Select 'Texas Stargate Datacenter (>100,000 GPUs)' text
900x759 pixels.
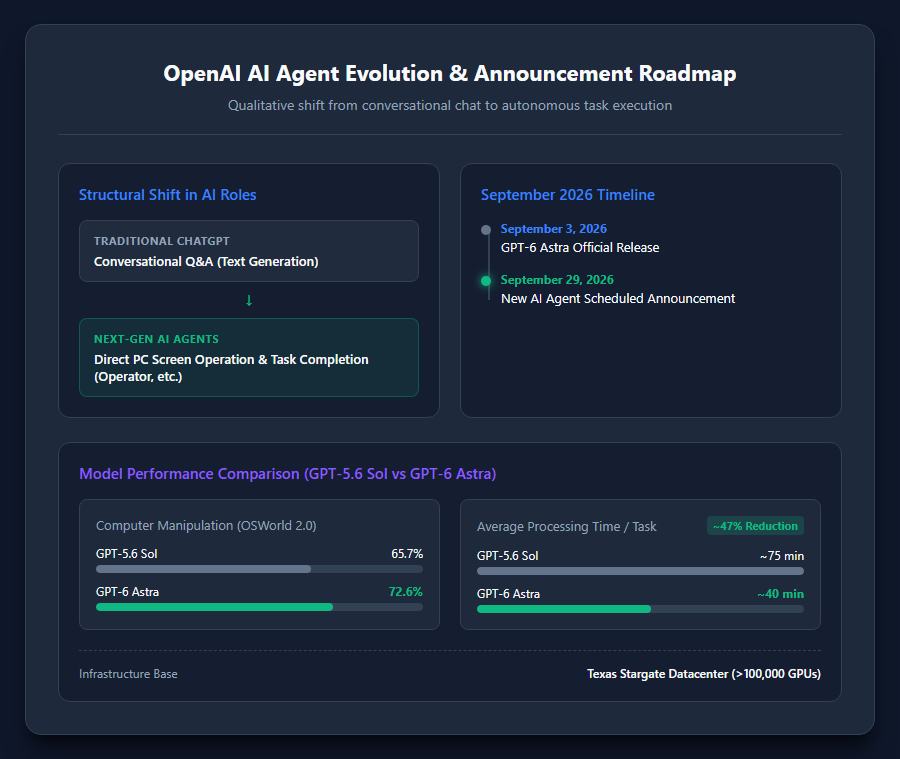point(704,674)
